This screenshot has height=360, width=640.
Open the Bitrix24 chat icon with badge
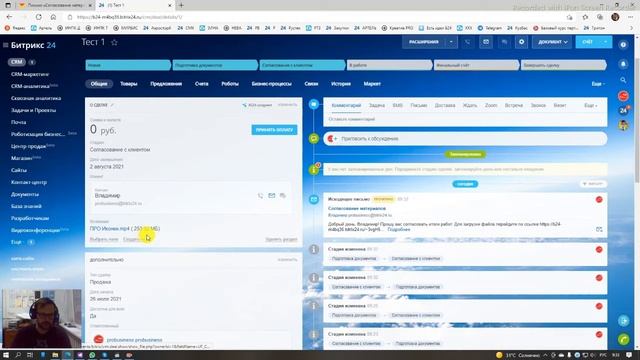point(623,110)
